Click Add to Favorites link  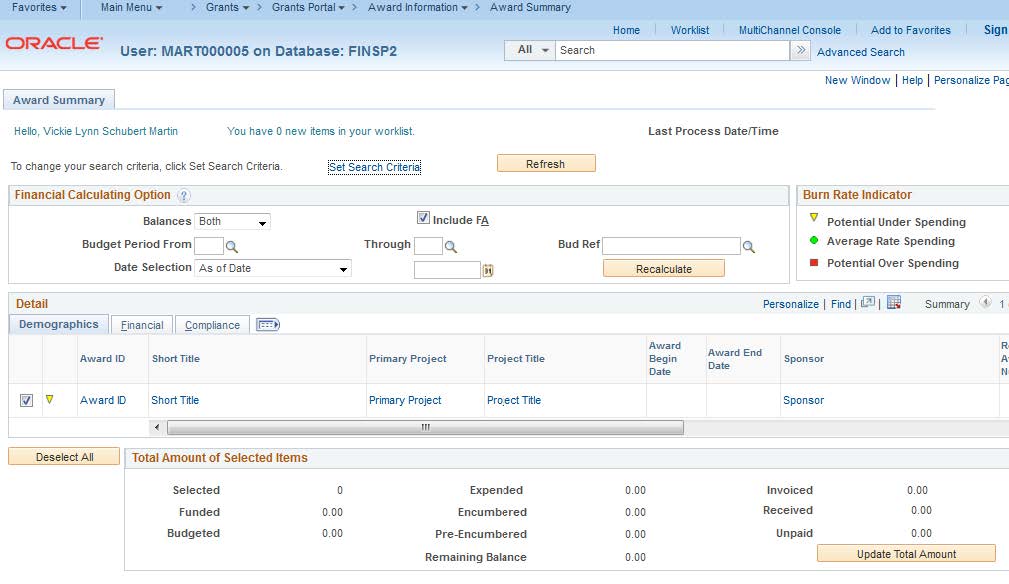click(911, 30)
